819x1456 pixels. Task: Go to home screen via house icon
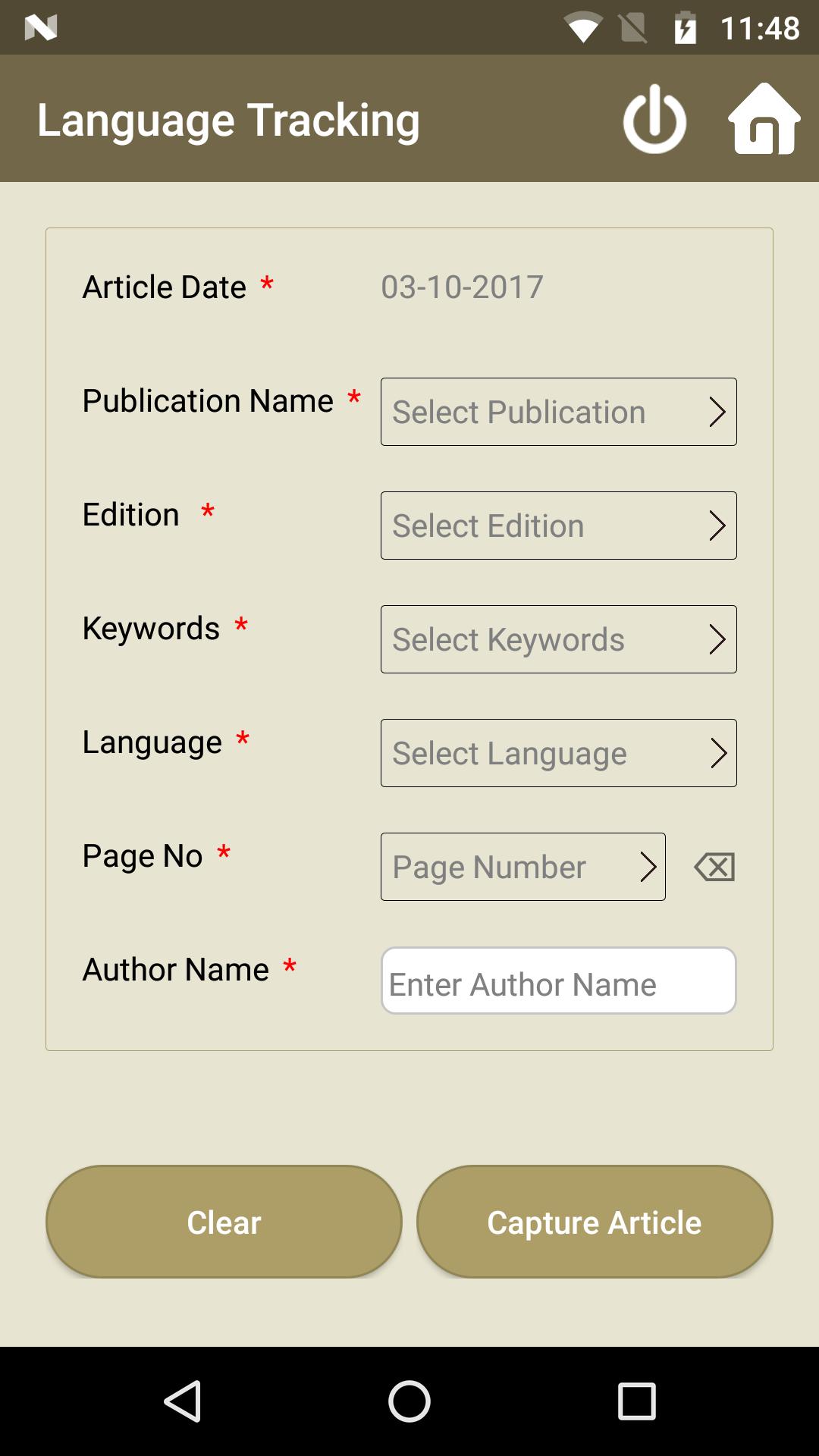[x=764, y=119]
